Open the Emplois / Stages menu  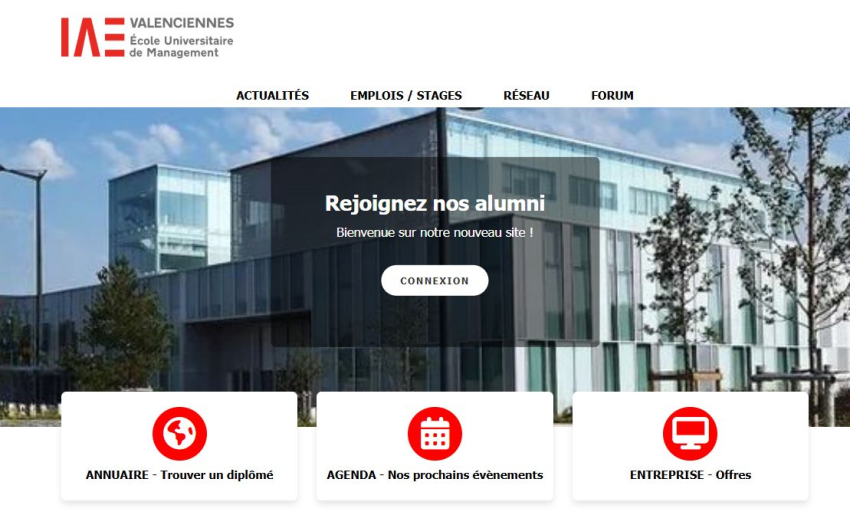pyautogui.click(x=406, y=95)
